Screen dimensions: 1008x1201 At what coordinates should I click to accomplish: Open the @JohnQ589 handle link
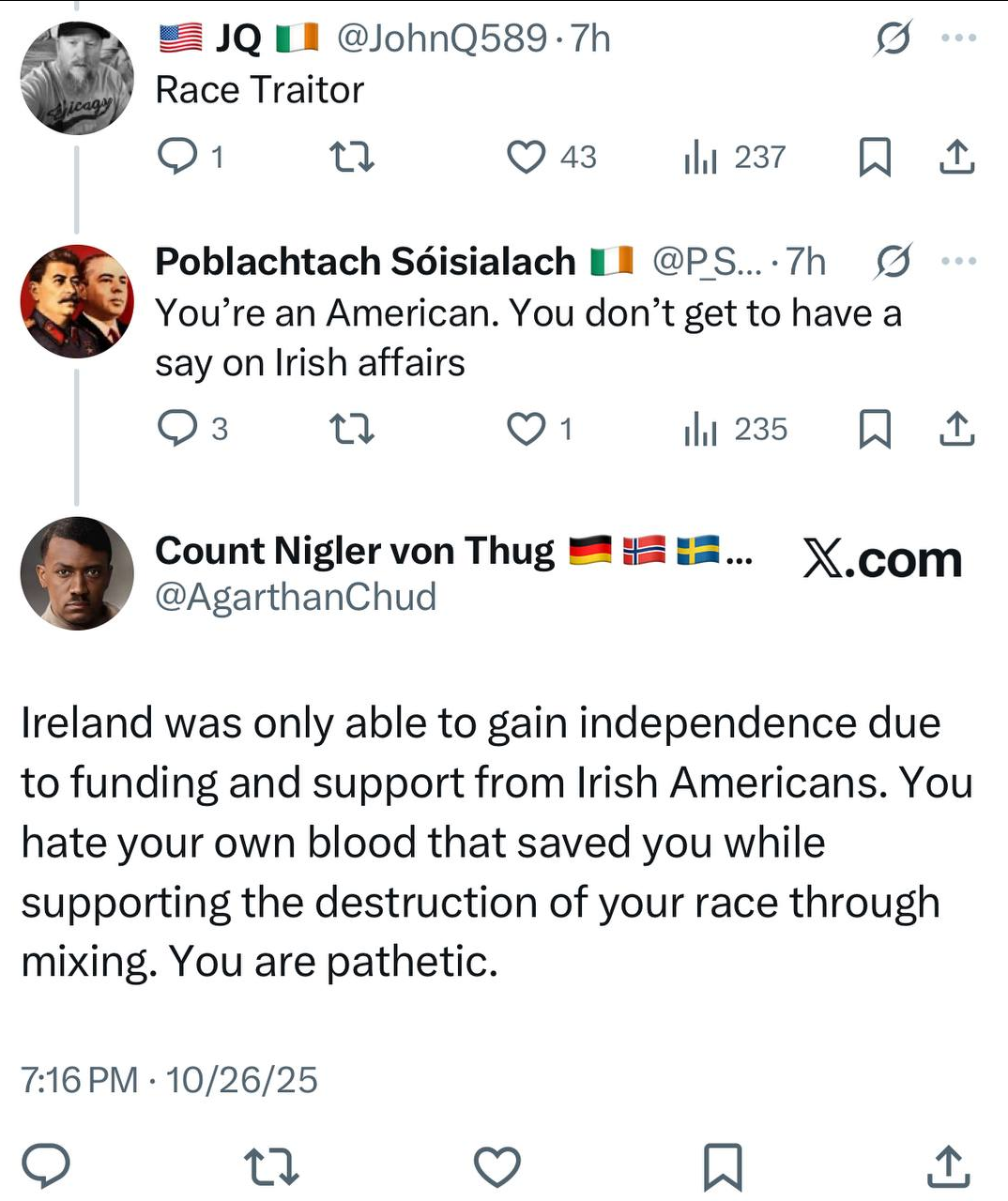click(441, 38)
